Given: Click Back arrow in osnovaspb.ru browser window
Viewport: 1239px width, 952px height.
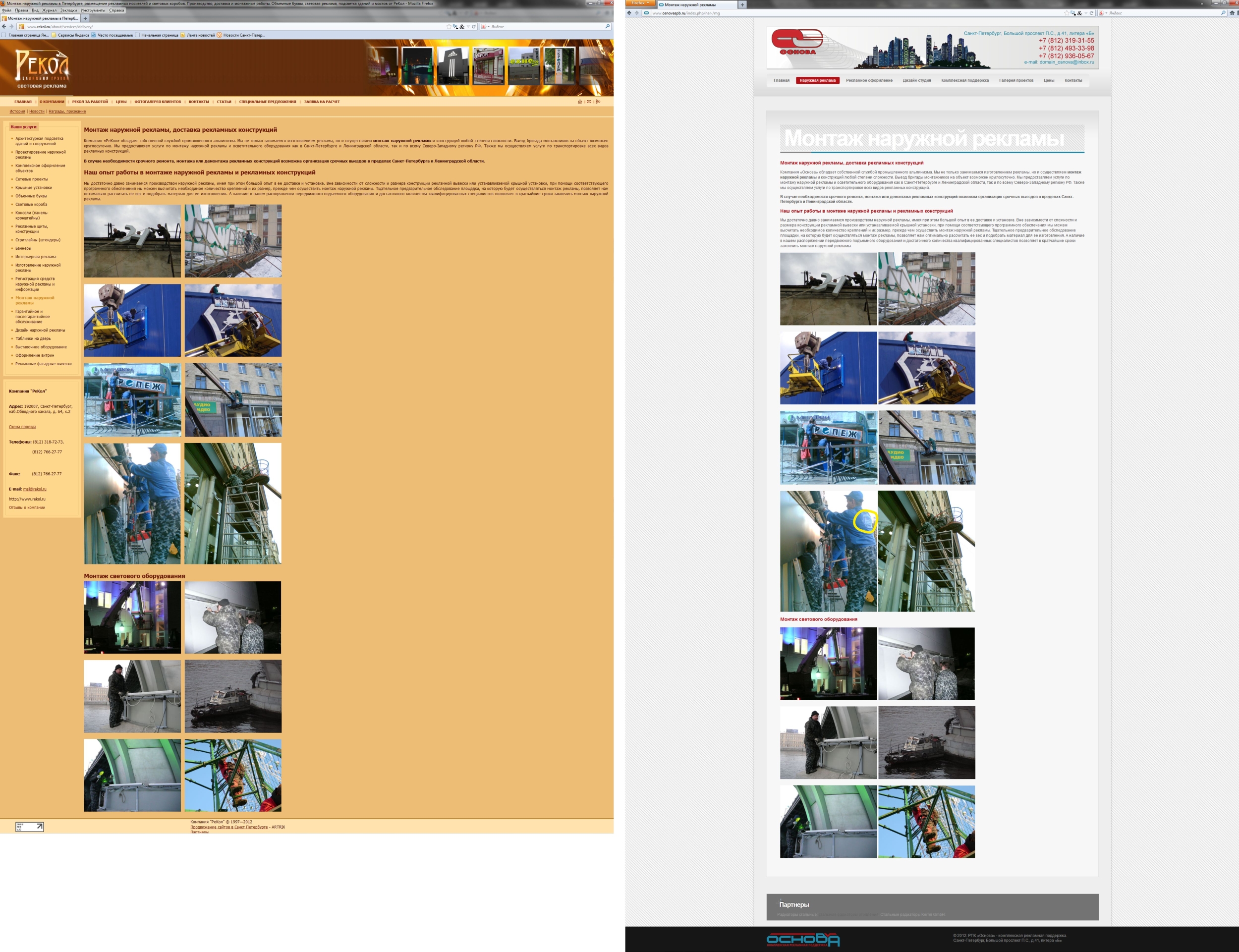Looking at the screenshot, I should click(x=629, y=13).
